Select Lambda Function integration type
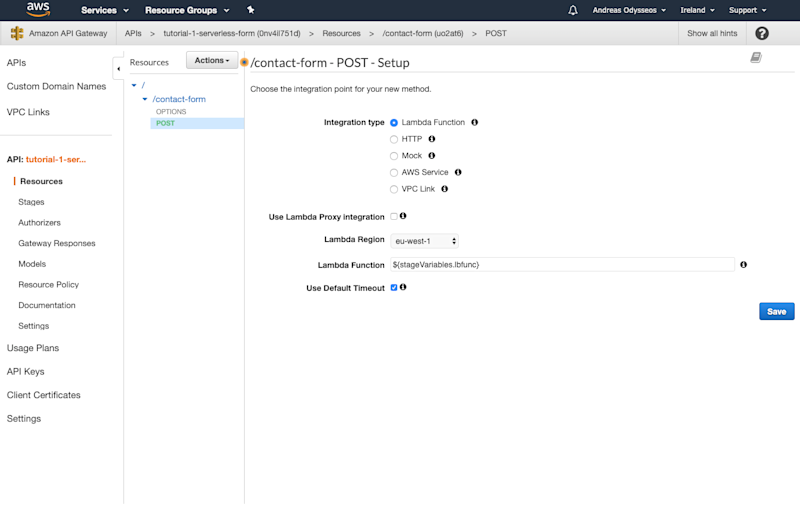This screenshot has height=505, width=800. [394, 123]
